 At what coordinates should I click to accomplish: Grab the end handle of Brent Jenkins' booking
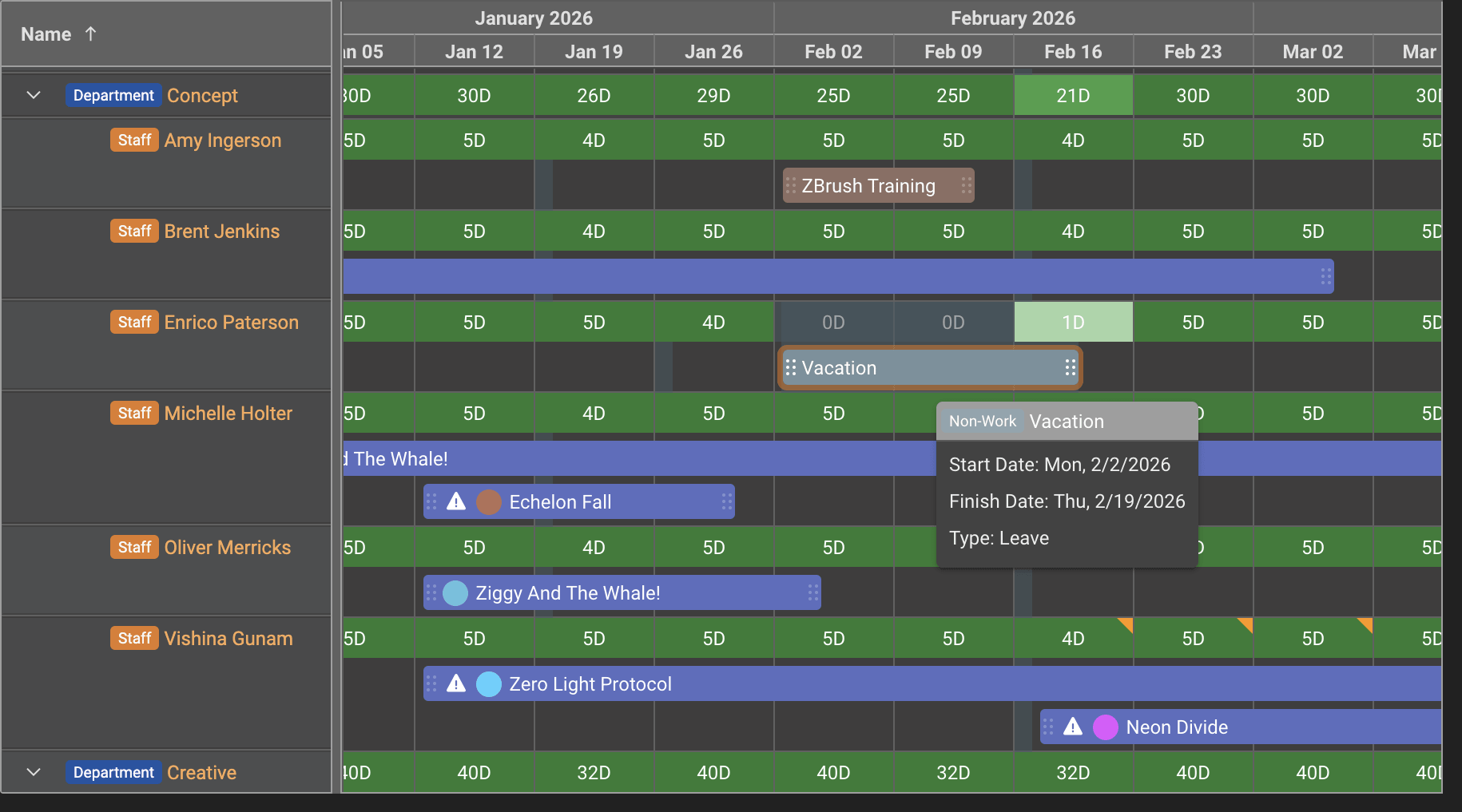tap(1326, 276)
